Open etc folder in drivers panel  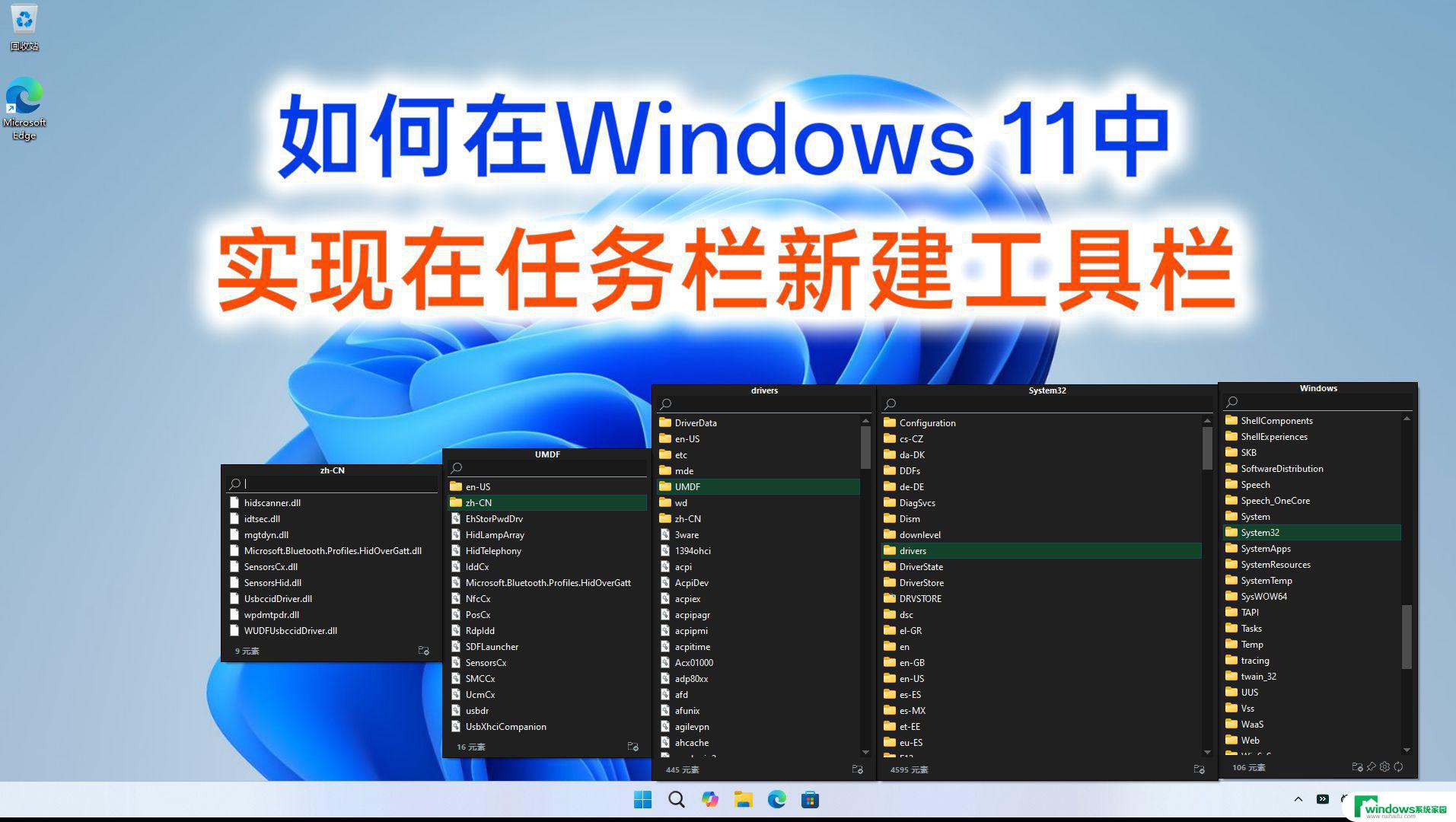click(x=758, y=455)
